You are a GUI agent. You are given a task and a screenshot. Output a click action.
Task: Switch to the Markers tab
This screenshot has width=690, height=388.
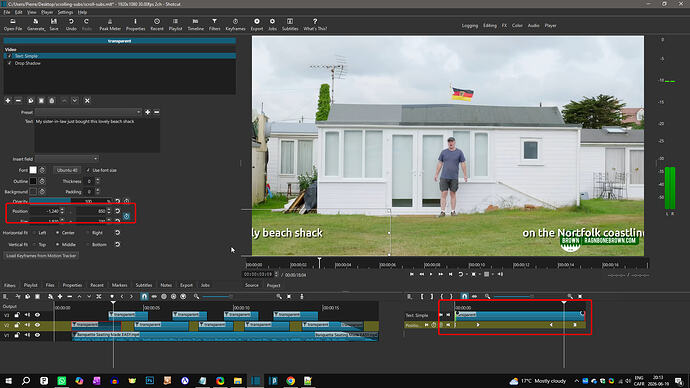coord(119,285)
